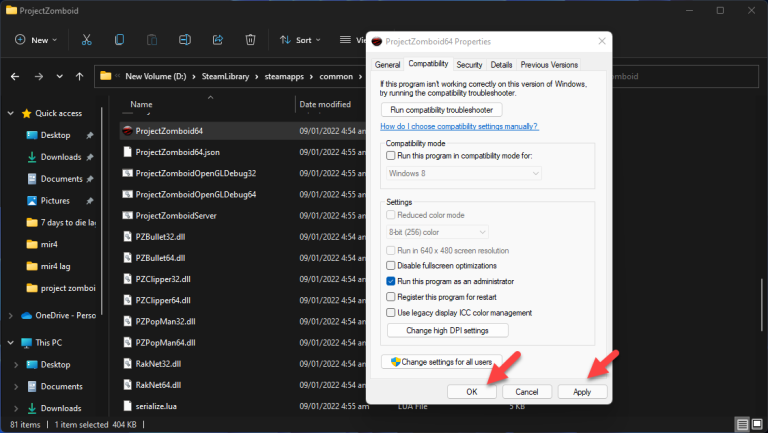Select ProjectZomboidServer file icon
Image resolution: width=768 pixels, height=433 pixels.
click(127, 216)
